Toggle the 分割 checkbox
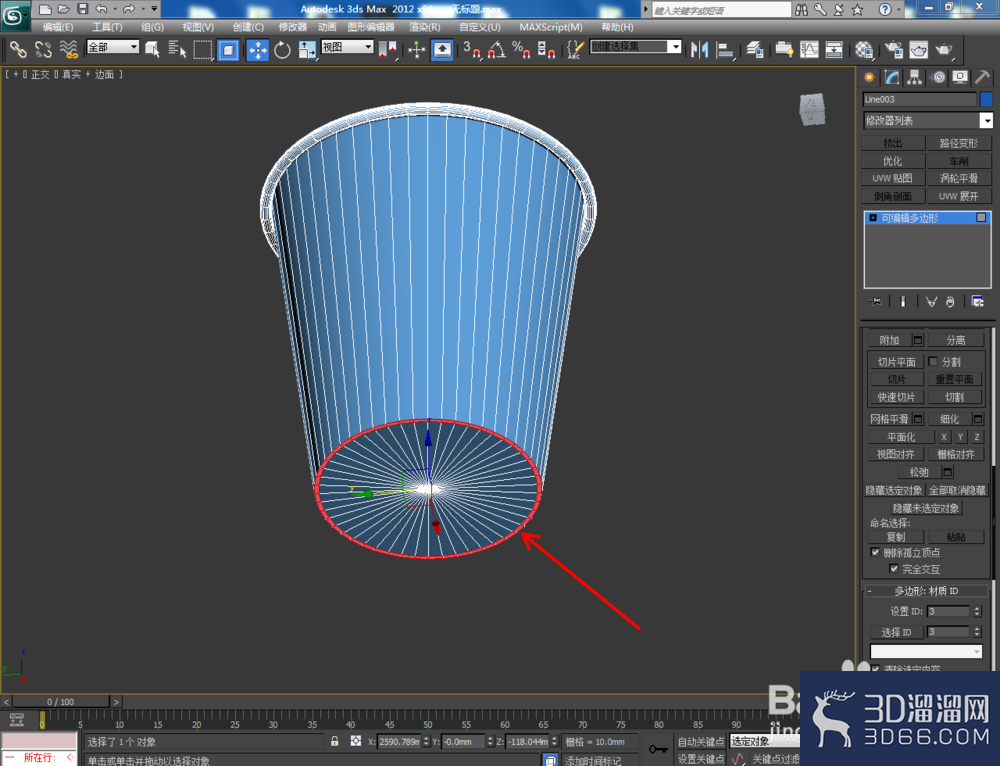1000x766 pixels. 933,362
